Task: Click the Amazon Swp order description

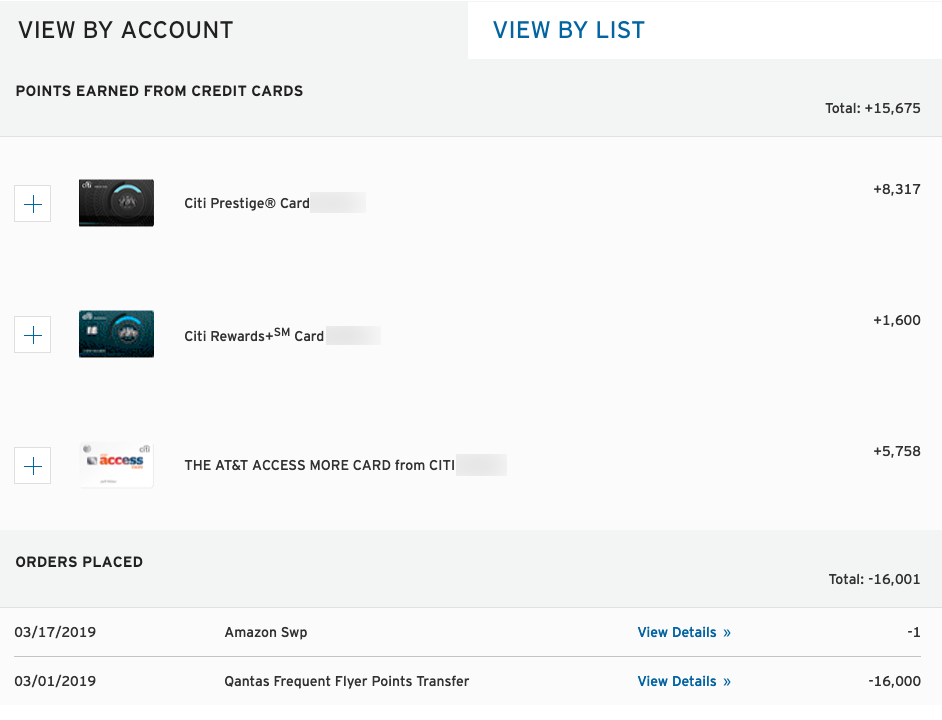Action: (x=266, y=632)
